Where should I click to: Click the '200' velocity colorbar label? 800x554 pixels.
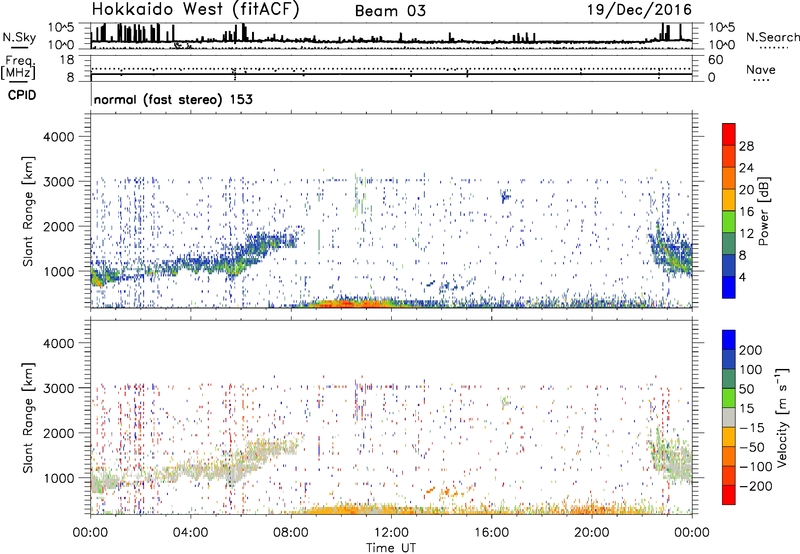[751, 350]
